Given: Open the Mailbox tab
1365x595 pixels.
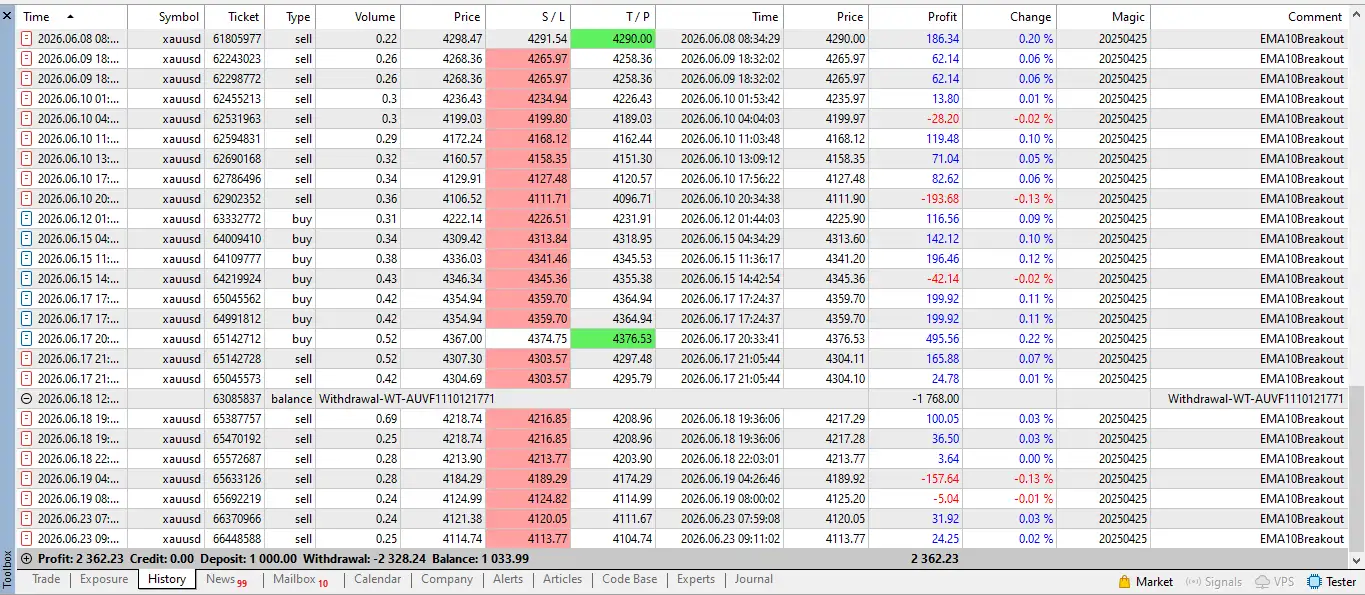Looking at the screenshot, I should [x=300, y=579].
